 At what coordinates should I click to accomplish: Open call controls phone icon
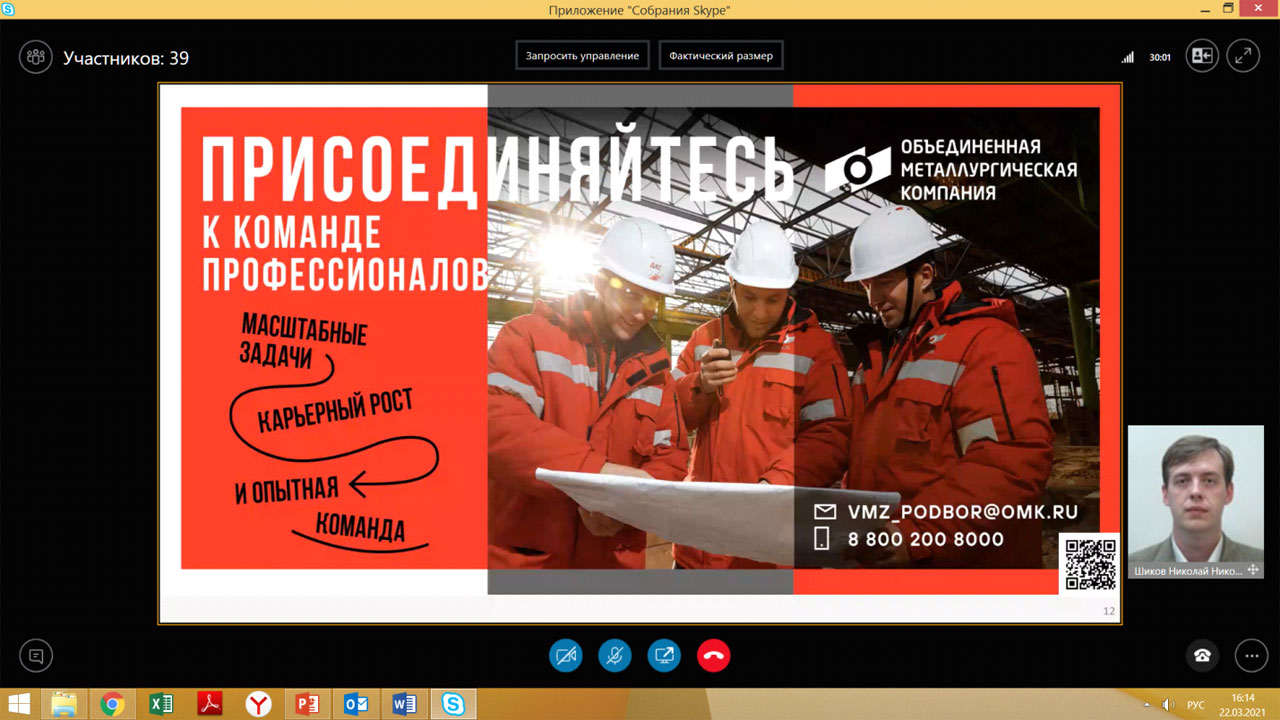coord(1203,656)
